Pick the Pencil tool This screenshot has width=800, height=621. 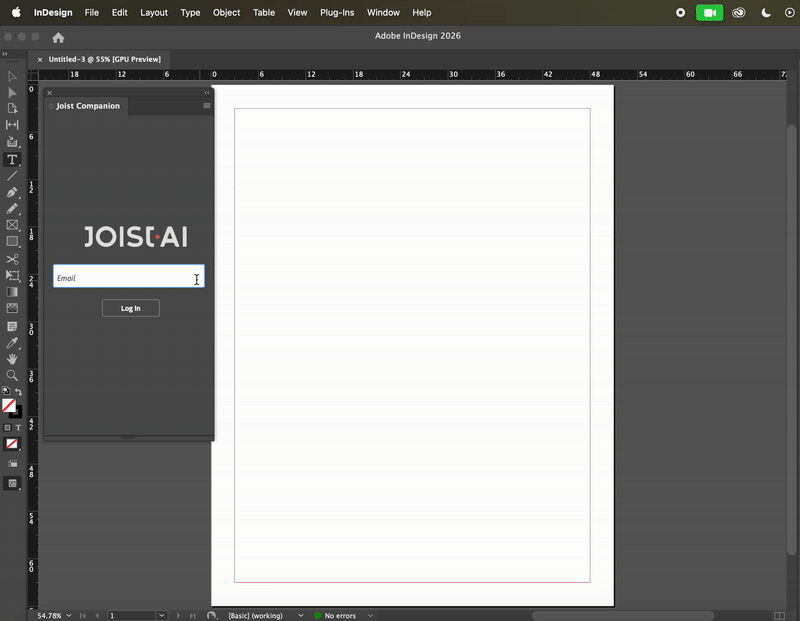(12, 209)
